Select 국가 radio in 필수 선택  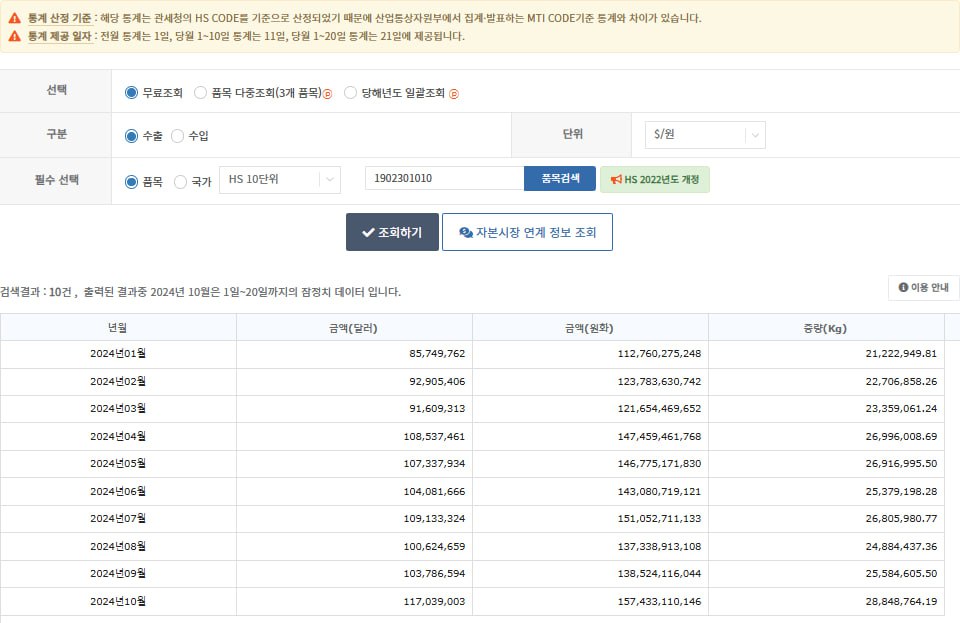[181, 182]
